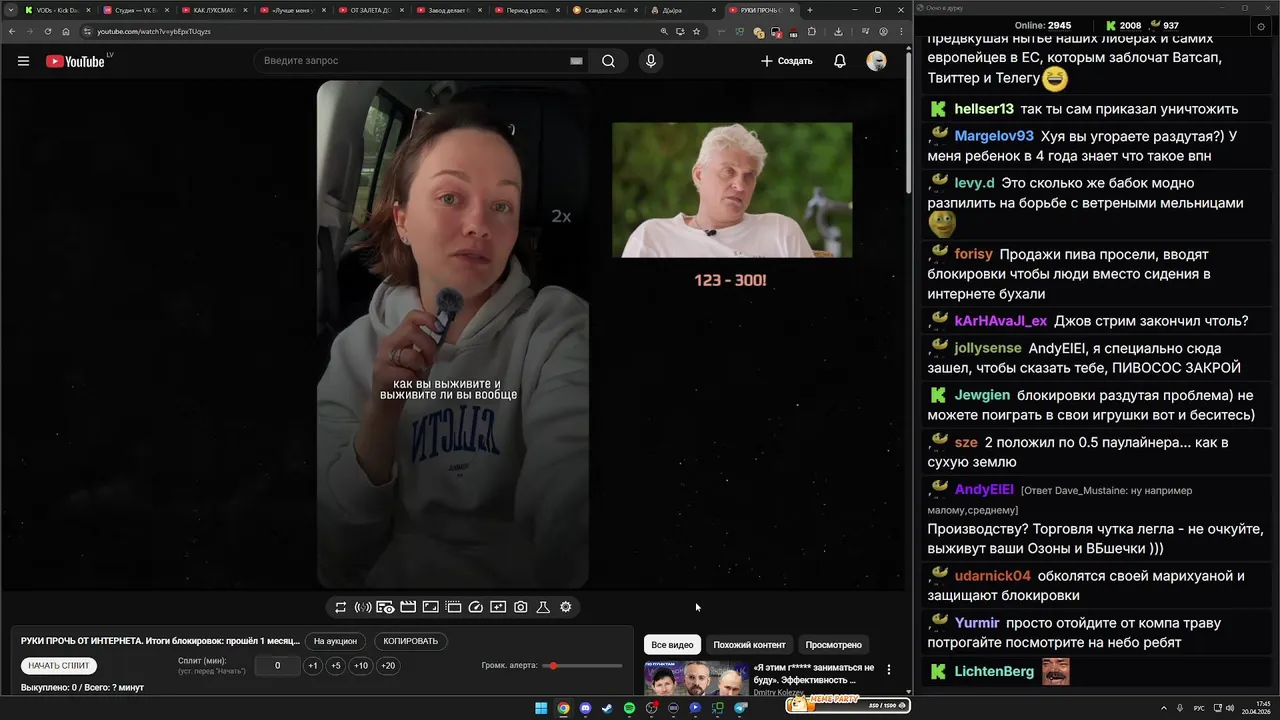1280x720 pixels.
Task: Click the browser reload button
Action: 47,31
